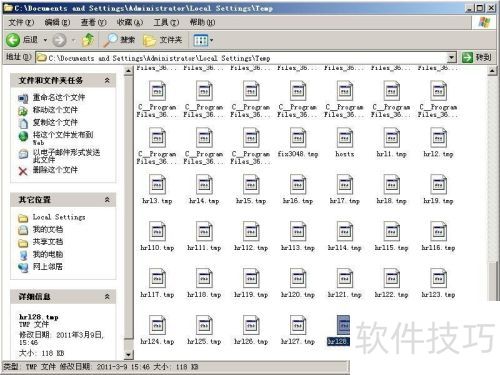Open the 查看(V) menu
Image resolution: width=500 pixels, height=375 pixels.
click(93, 22)
